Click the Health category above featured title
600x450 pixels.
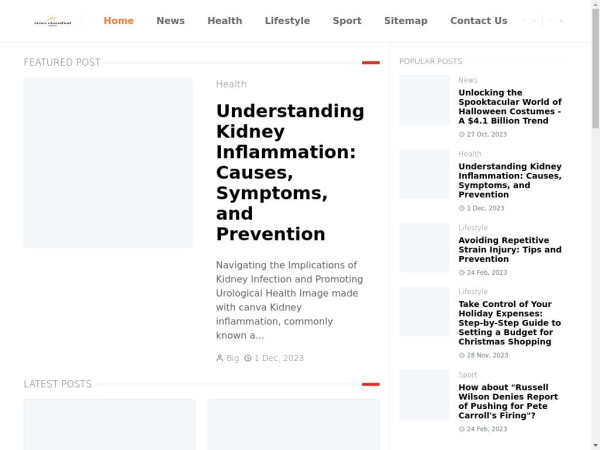pos(231,84)
